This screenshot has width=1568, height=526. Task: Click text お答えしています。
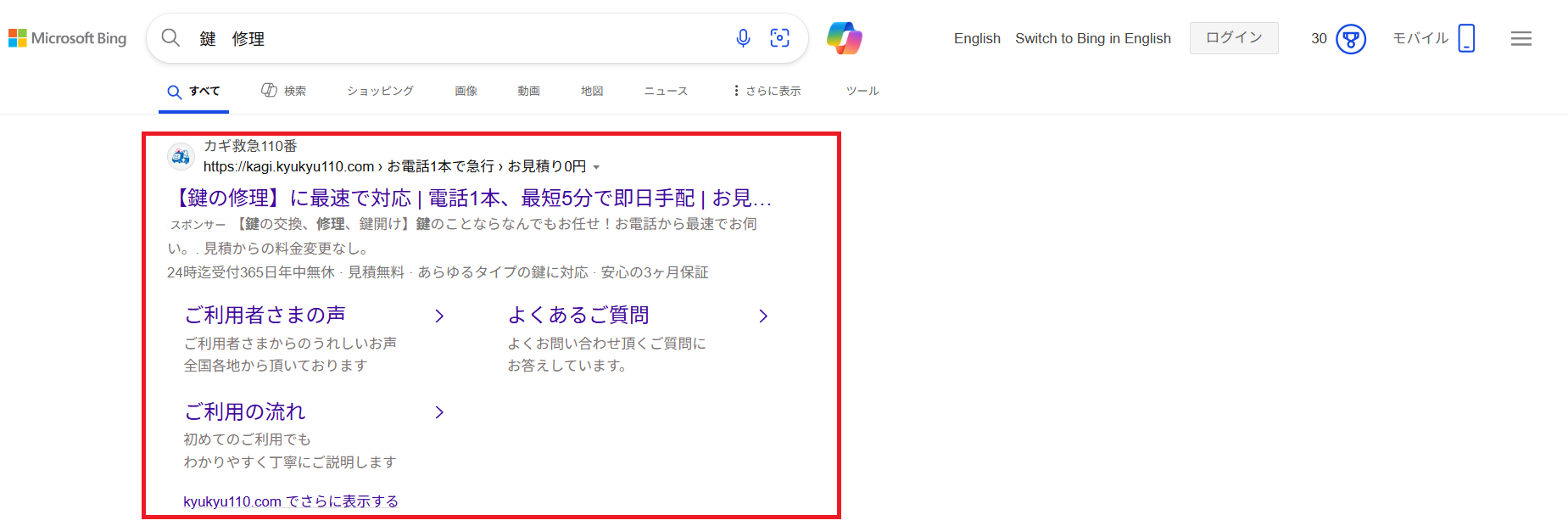point(567,366)
